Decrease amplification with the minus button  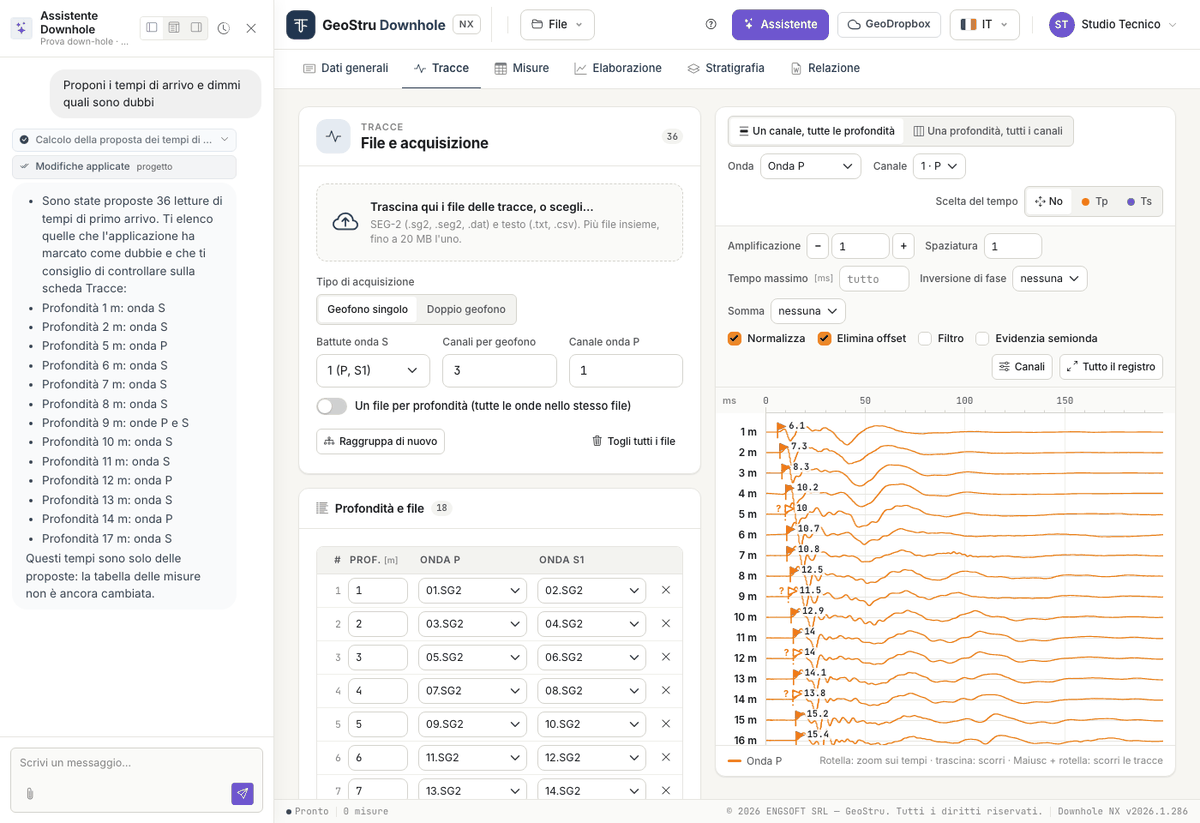[818, 246]
